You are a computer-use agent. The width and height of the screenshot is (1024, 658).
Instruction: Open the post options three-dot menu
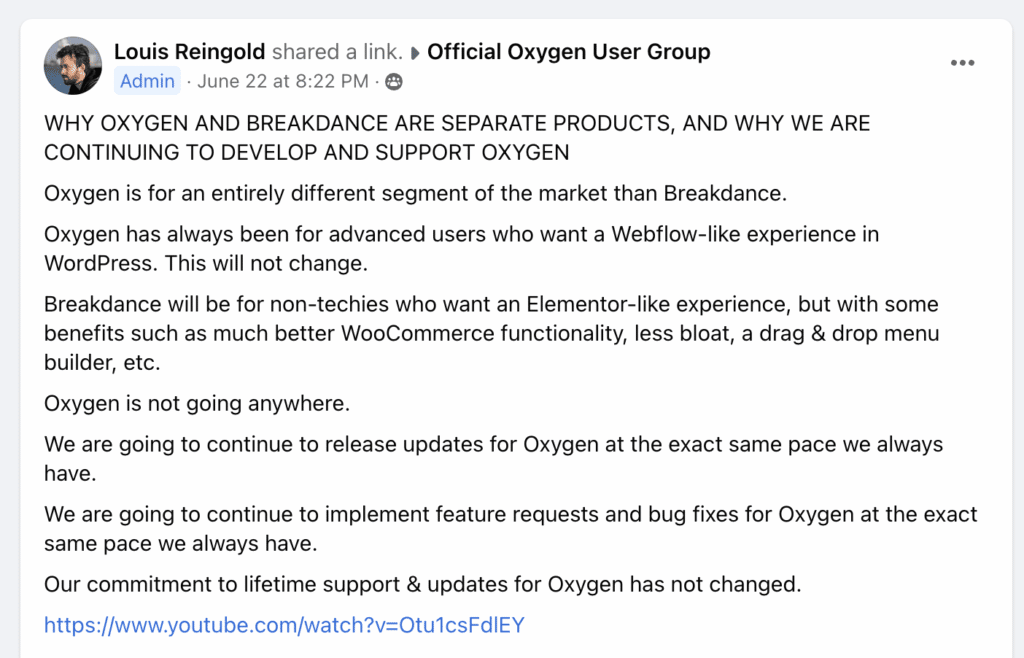(x=963, y=63)
